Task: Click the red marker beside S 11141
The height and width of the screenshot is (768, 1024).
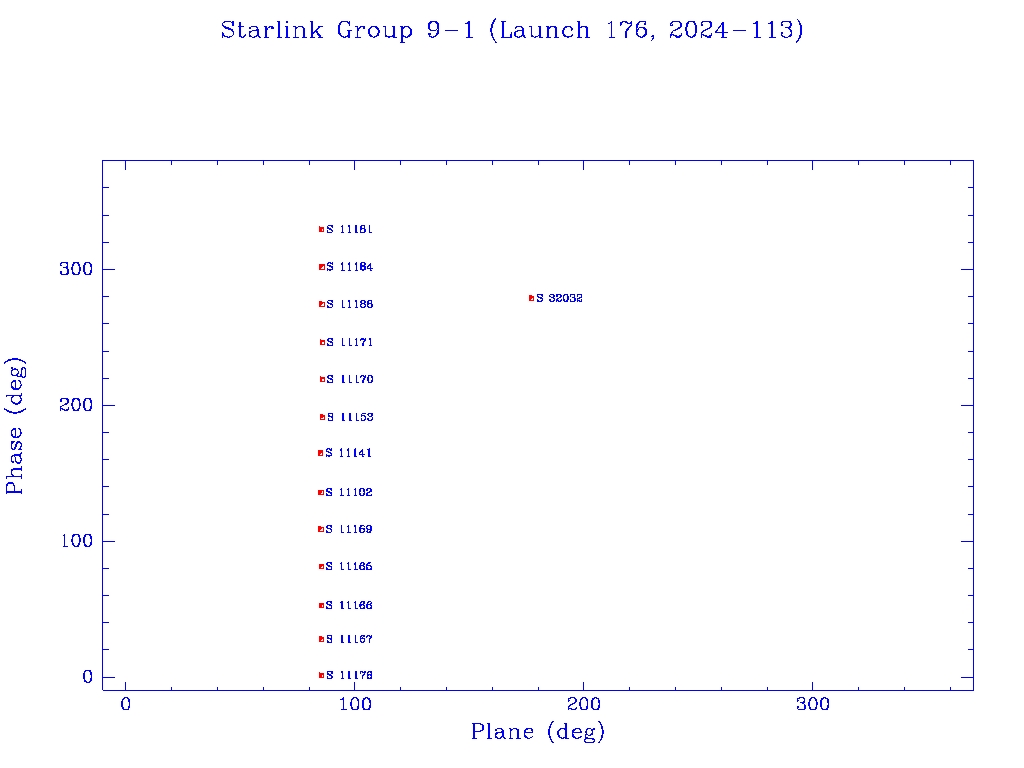Action: 321,453
